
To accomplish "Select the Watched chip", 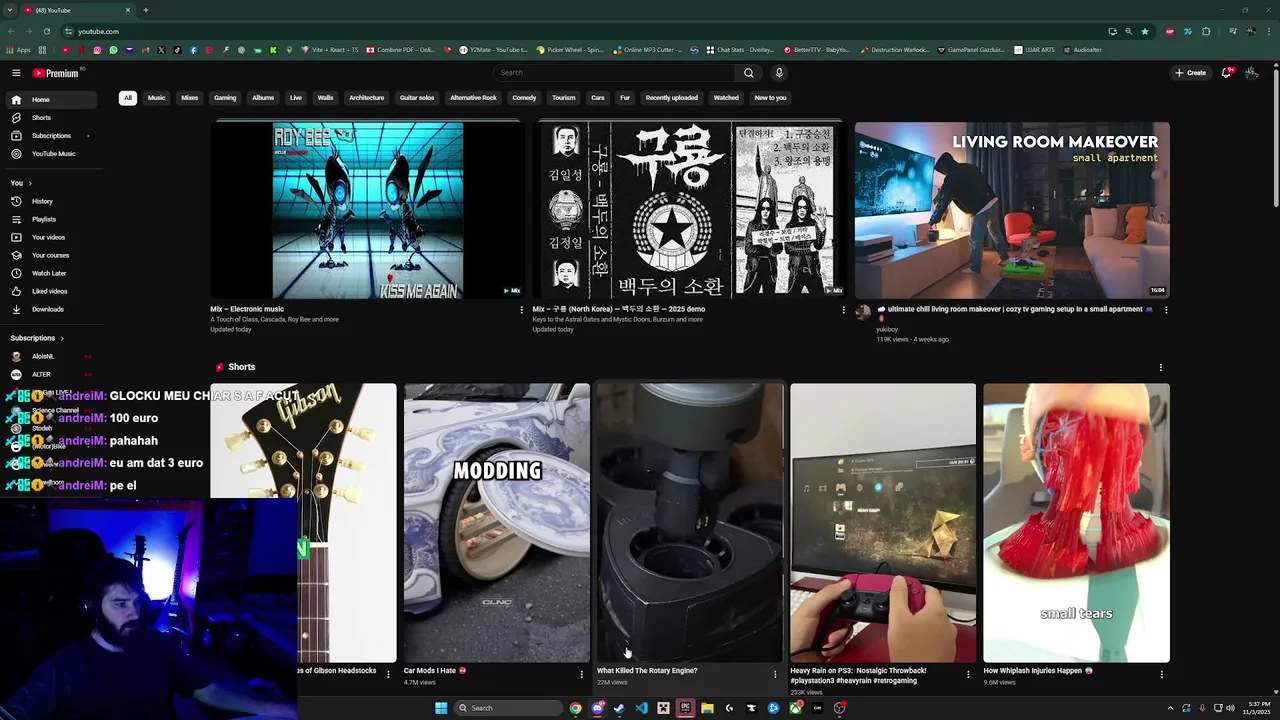I will click(x=726, y=98).
